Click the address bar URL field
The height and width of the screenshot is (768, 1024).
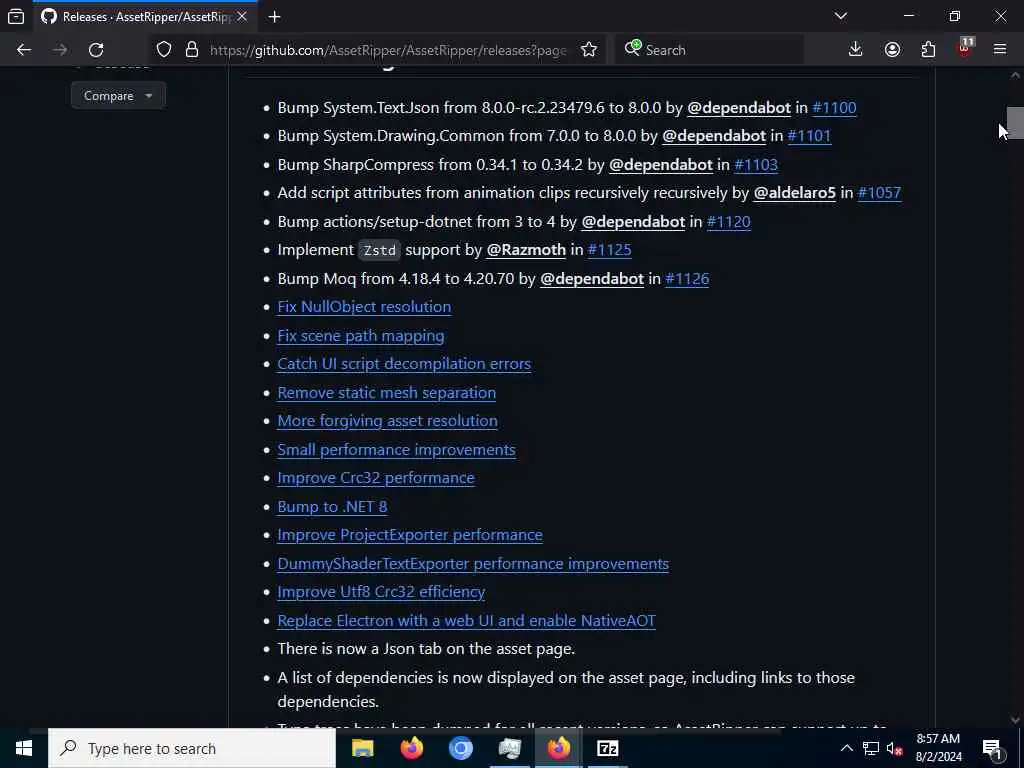[388, 50]
